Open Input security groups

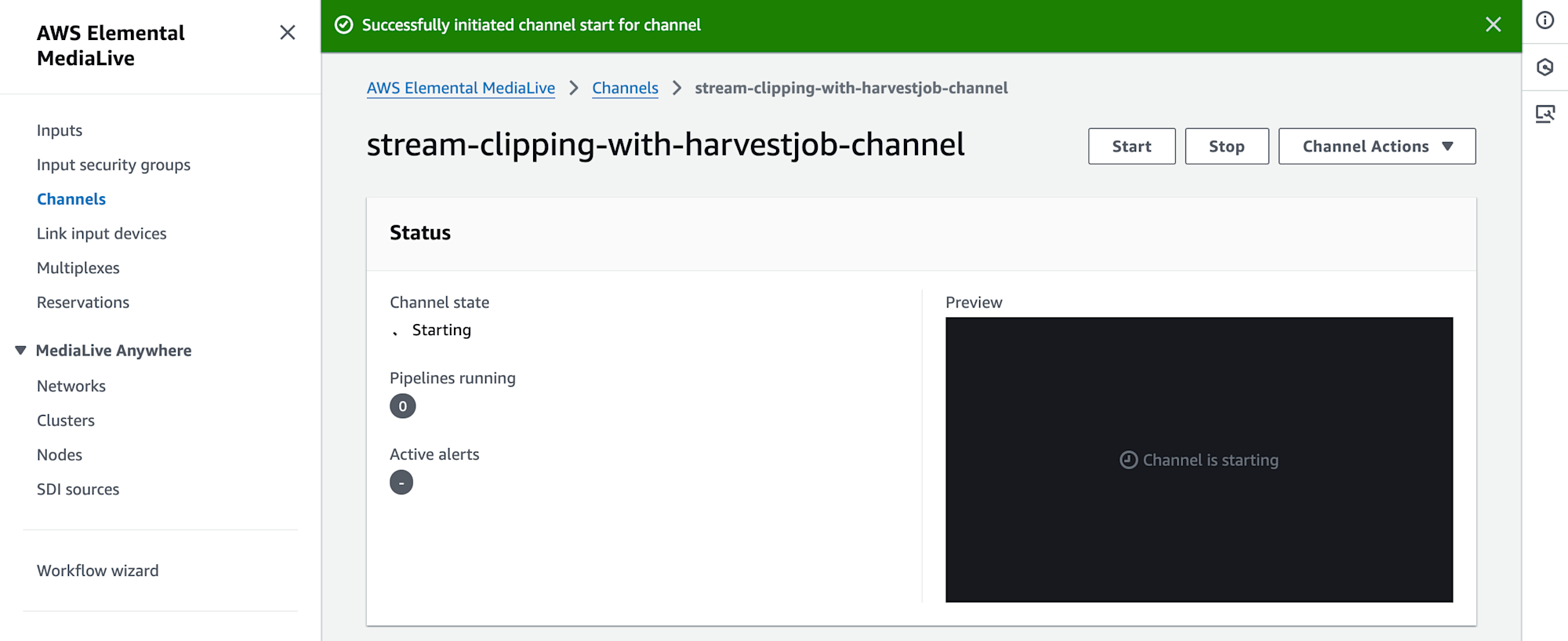pos(114,165)
